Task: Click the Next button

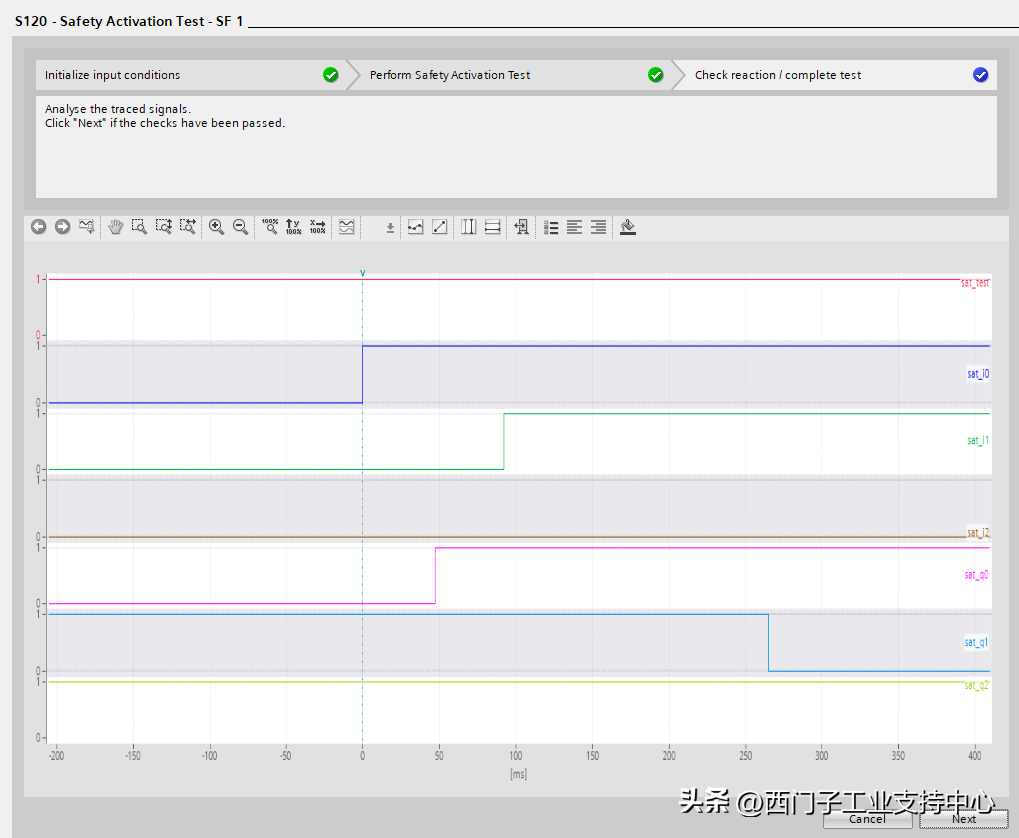Action: click(963, 819)
